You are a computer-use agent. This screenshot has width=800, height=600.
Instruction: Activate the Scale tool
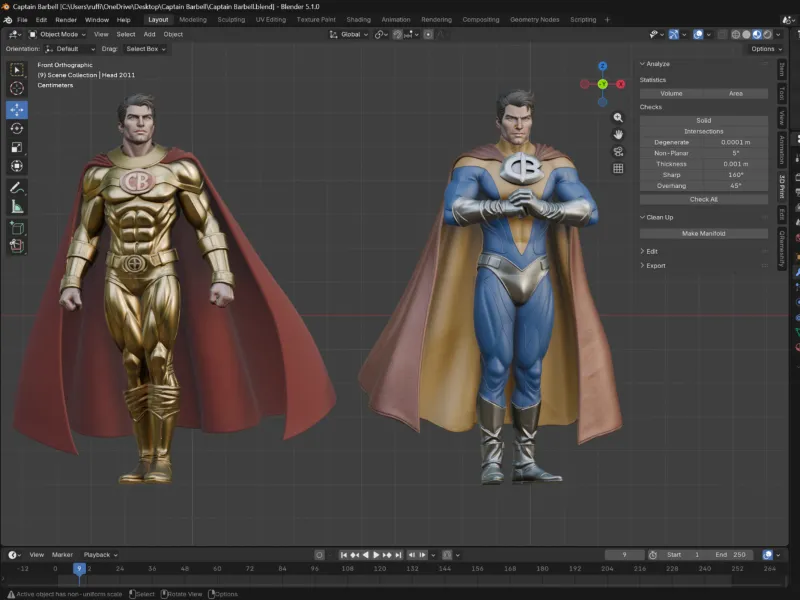point(17,147)
